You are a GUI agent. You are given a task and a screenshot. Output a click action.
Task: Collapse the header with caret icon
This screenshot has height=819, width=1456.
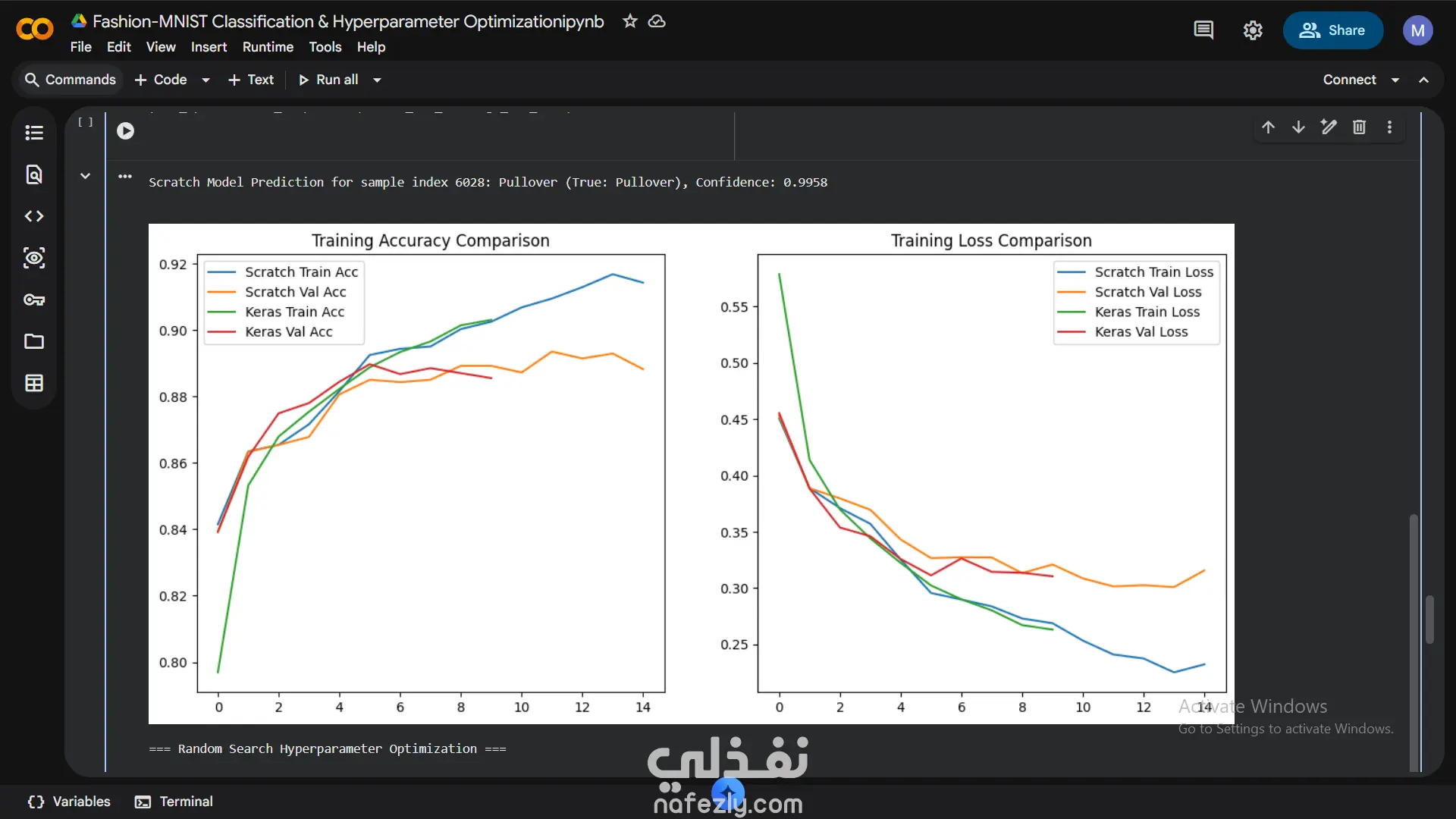(x=1424, y=80)
